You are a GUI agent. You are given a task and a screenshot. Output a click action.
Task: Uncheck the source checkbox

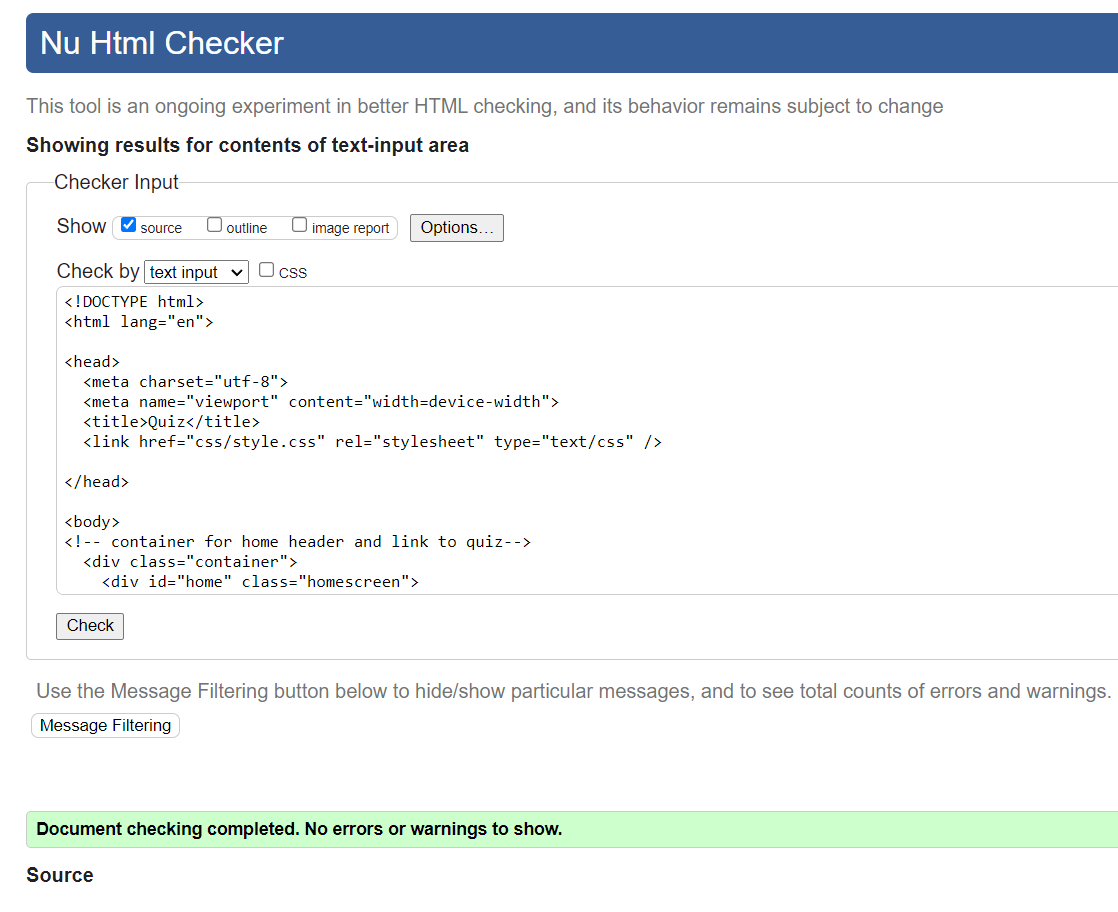click(x=128, y=225)
